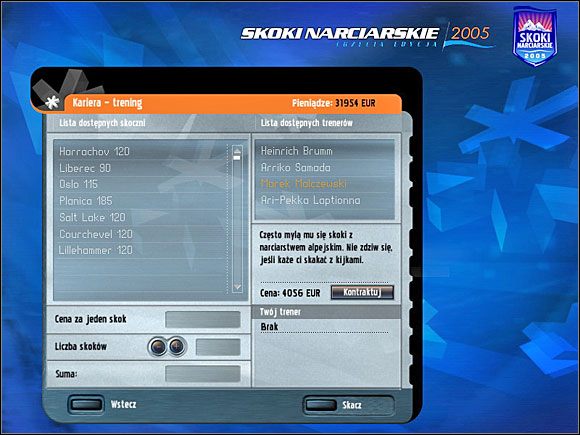Click the down arrow of the hills list scrollbar
This screenshot has width=580, height=435.
pyautogui.click(x=237, y=287)
